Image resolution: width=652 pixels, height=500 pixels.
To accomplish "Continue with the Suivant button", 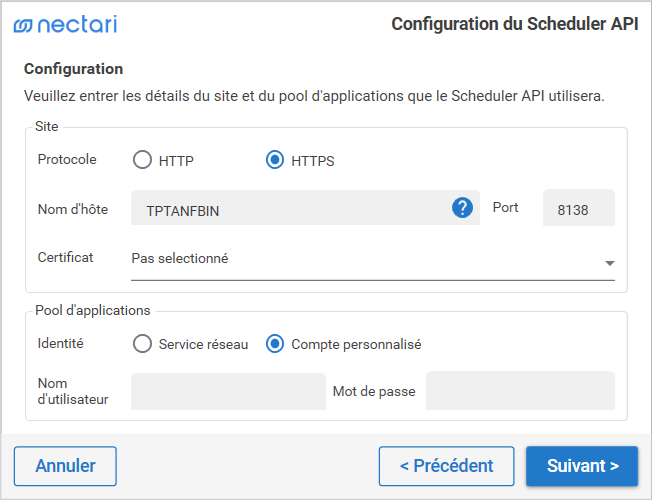I will click(582, 466).
